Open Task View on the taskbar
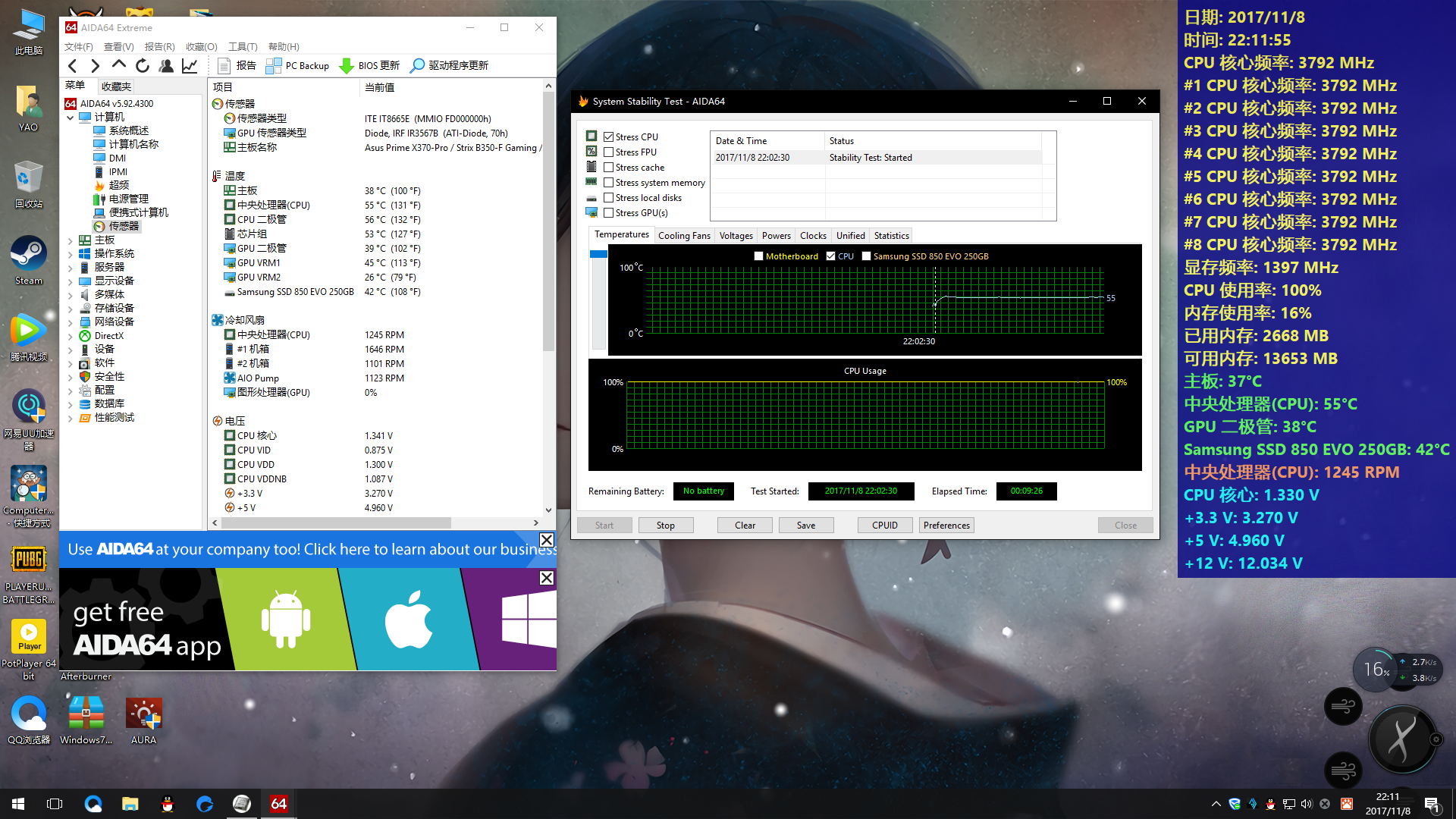 (x=55, y=804)
